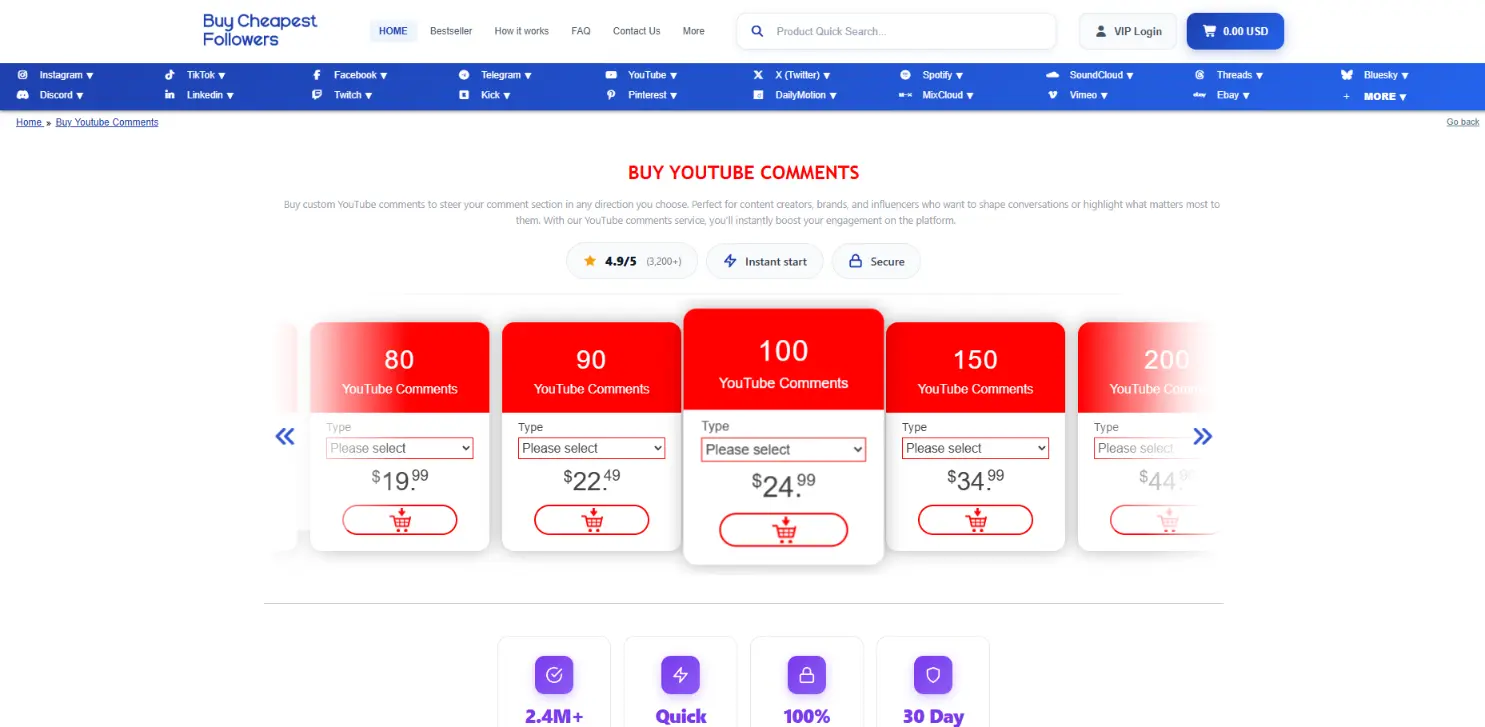Click the purple lock icon for 100%
The image size is (1485, 727).
(807, 675)
